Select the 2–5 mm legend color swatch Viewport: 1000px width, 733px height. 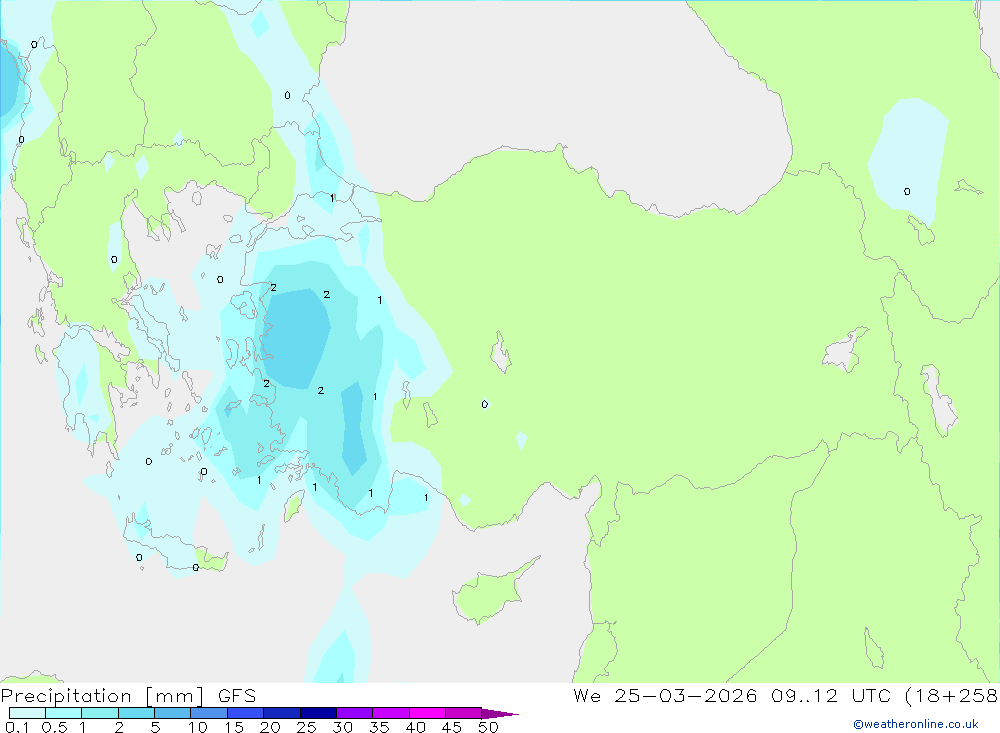136,713
